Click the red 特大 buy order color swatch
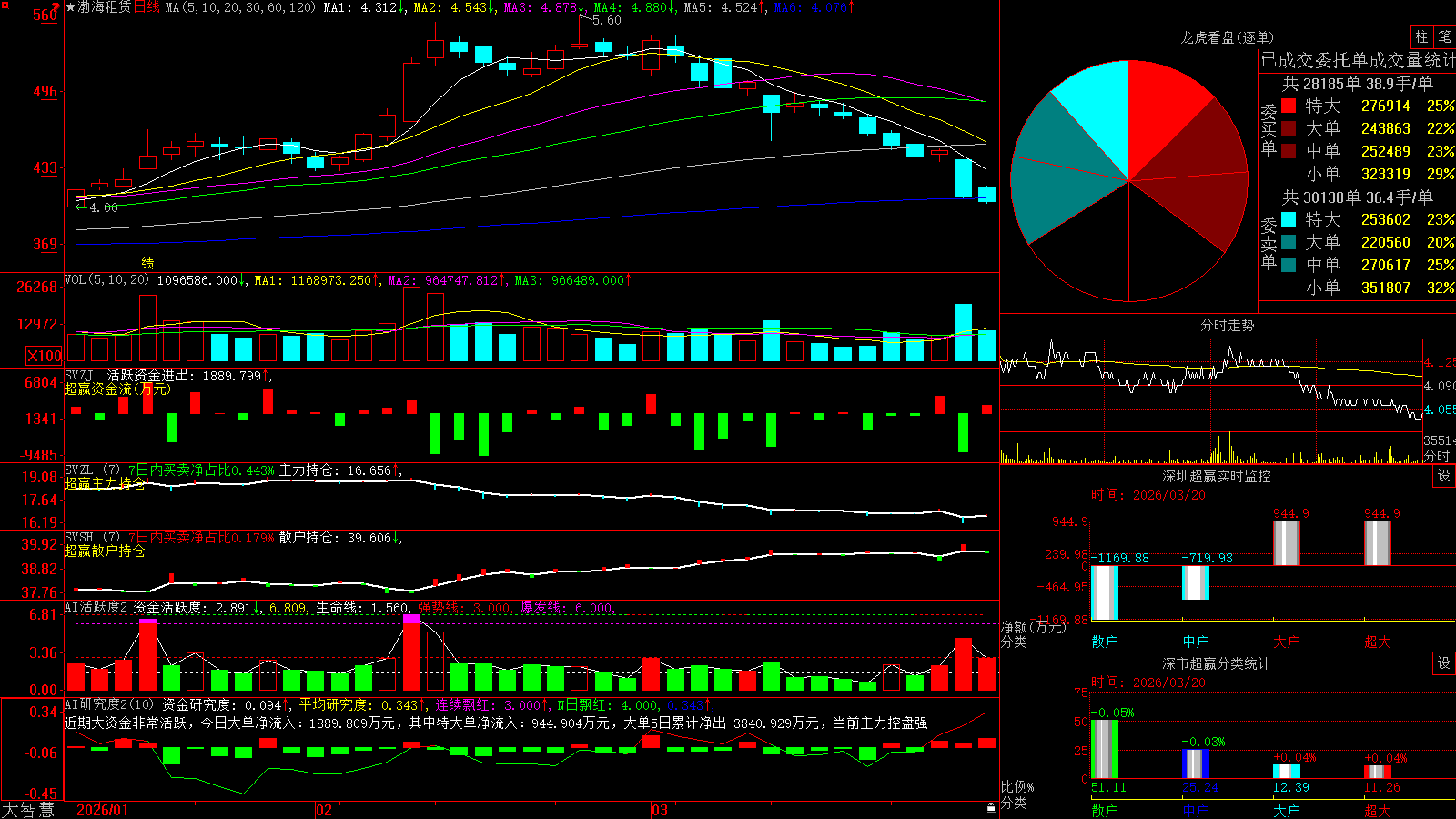Image resolution: width=1456 pixels, height=819 pixels. [x=1289, y=106]
